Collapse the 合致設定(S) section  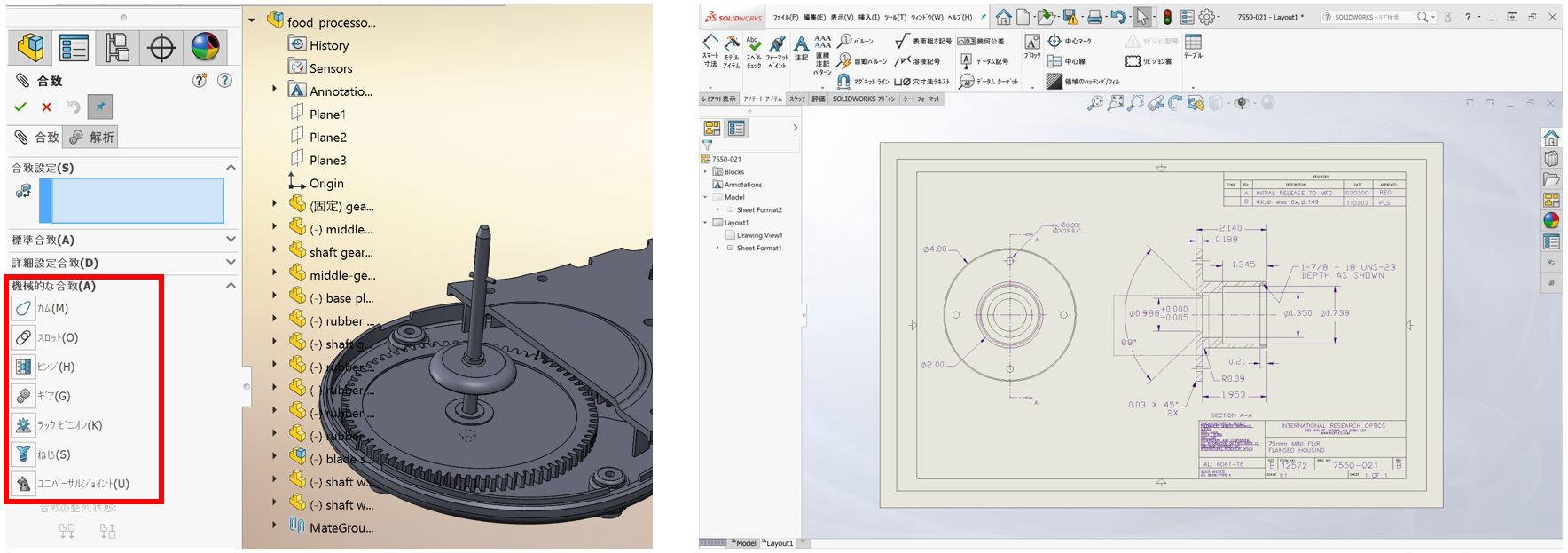point(231,167)
